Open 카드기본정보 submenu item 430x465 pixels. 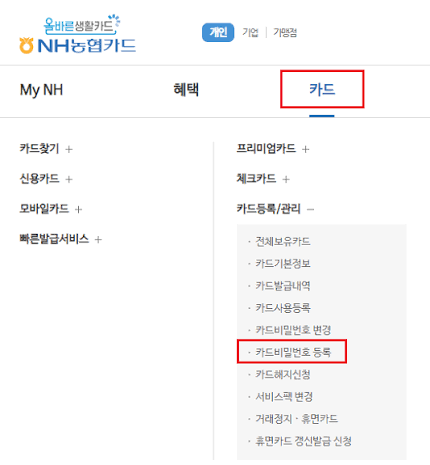pyautogui.click(x=283, y=264)
